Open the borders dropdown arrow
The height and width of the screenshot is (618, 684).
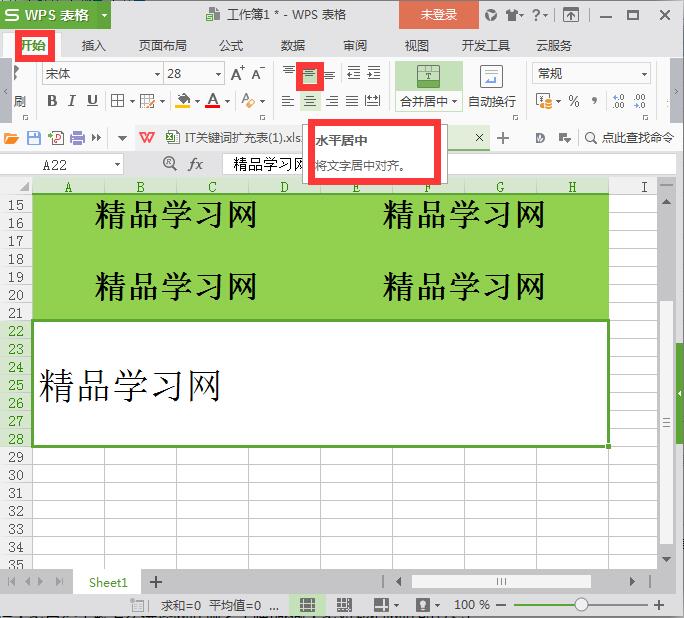pyautogui.click(x=132, y=101)
